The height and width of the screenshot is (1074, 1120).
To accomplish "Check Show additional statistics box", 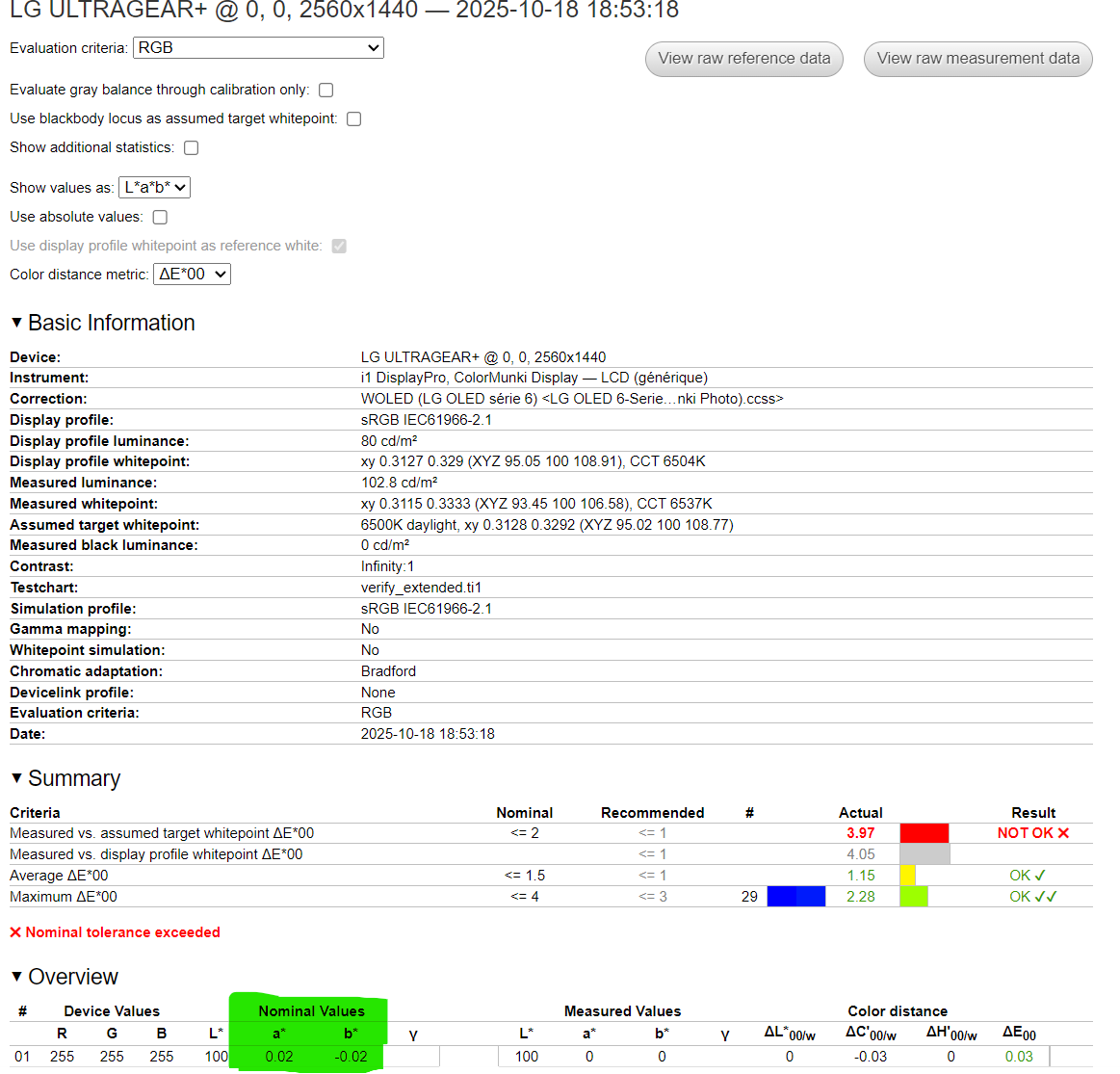I will click(191, 148).
